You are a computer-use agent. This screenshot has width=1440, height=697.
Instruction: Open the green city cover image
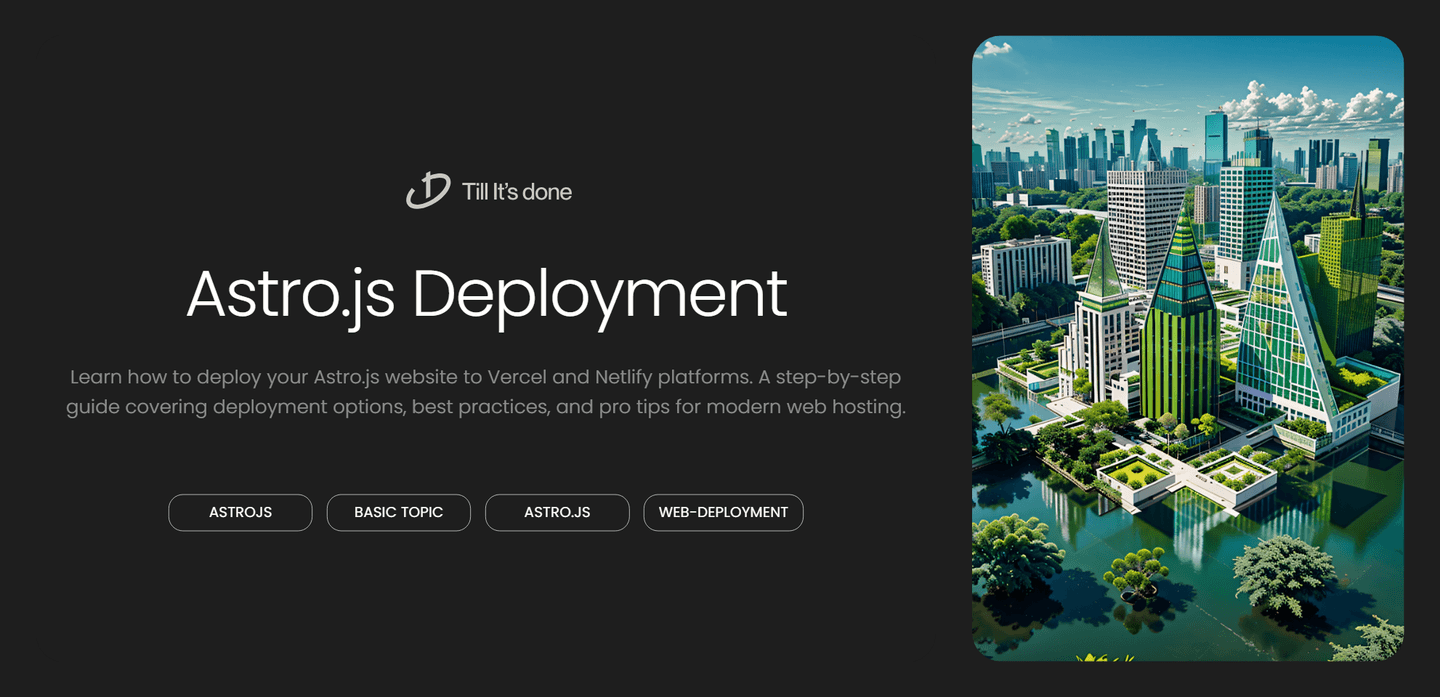click(x=1187, y=348)
